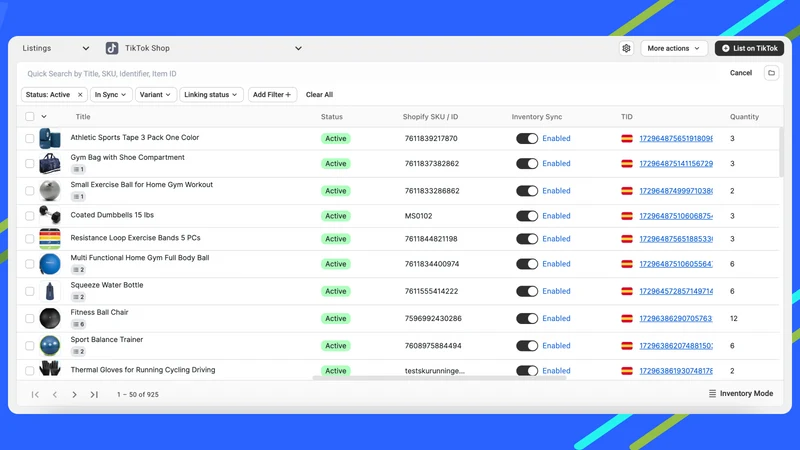Click the Spain flag in Coated Dumbbells row
The height and width of the screenshot is (450, 800).
click(x=627, y=216)
